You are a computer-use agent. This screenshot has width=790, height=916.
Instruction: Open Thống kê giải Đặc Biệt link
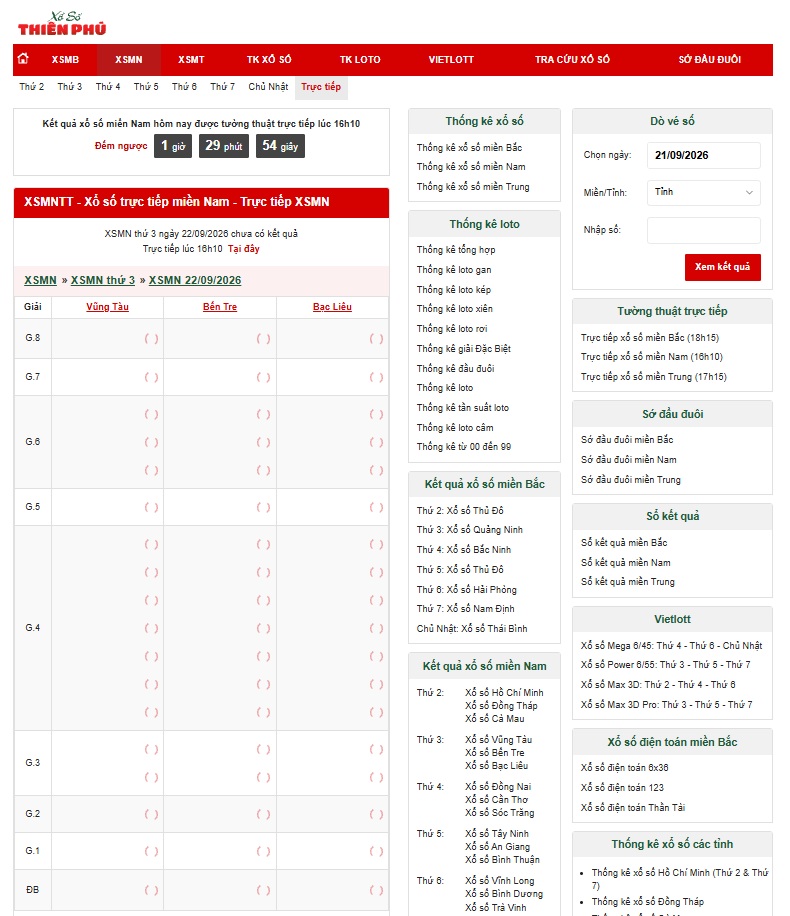(x=463, y=349)
